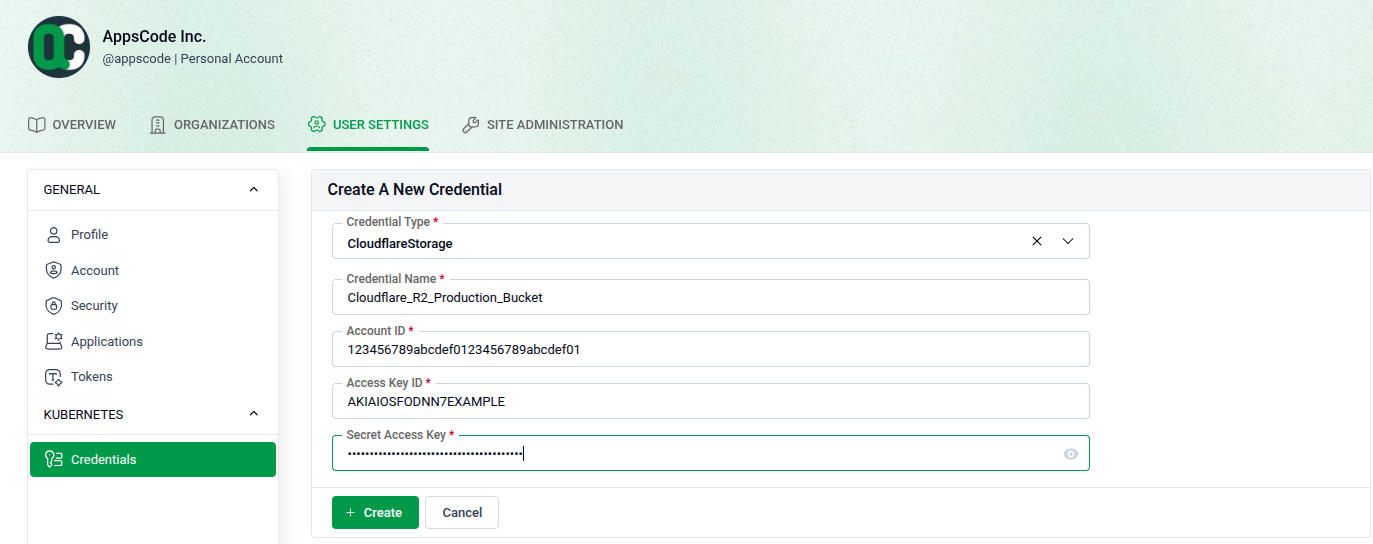Click the Overview book icon

click(x=36, y=125)
